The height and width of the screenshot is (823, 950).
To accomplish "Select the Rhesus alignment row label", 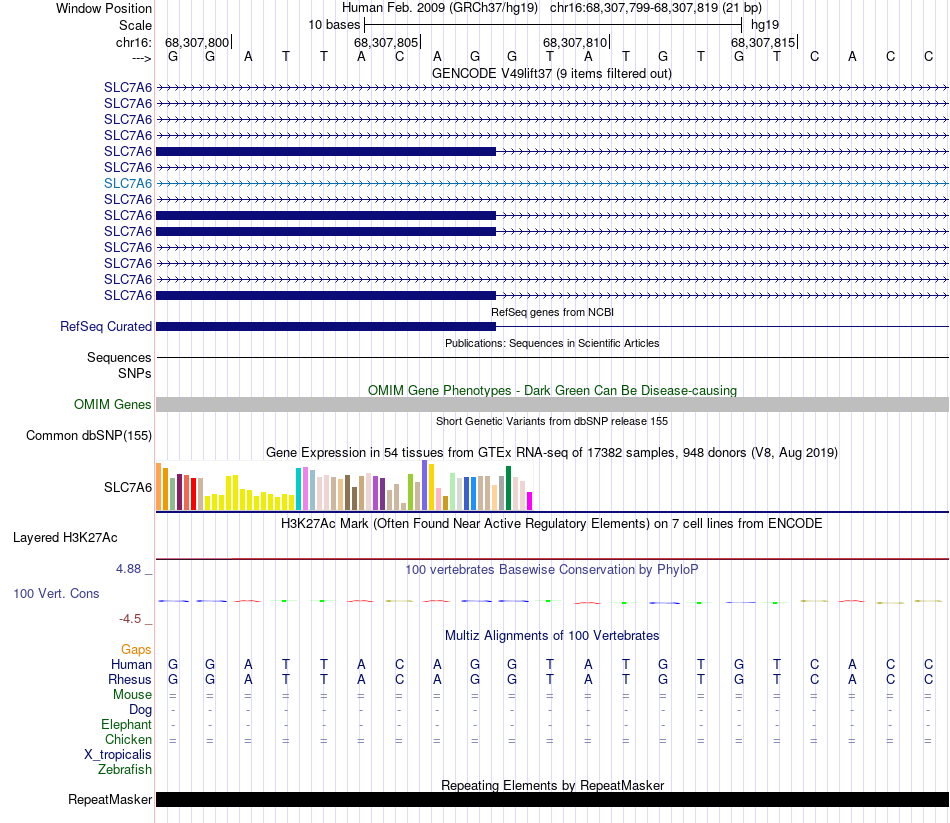I will (130, 680).
